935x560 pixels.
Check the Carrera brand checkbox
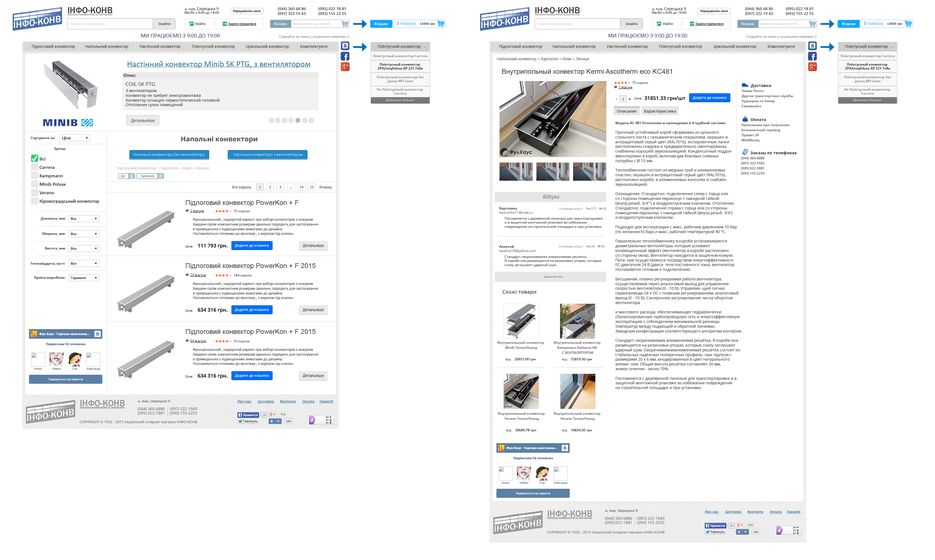pyautogui.click(x=35, y=168)
